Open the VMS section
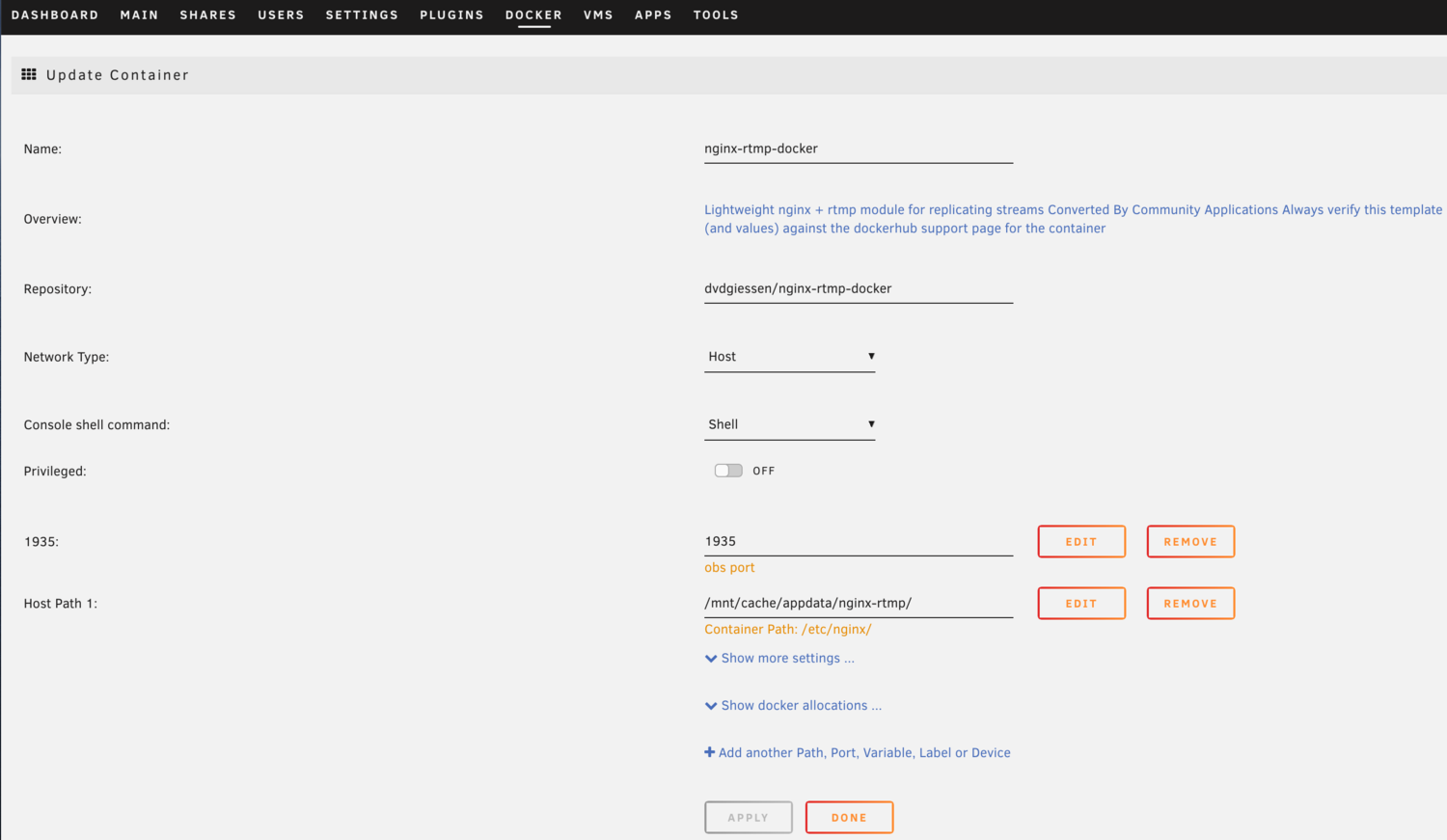Viewport: 1447px width, 840px height. point(598,14)
